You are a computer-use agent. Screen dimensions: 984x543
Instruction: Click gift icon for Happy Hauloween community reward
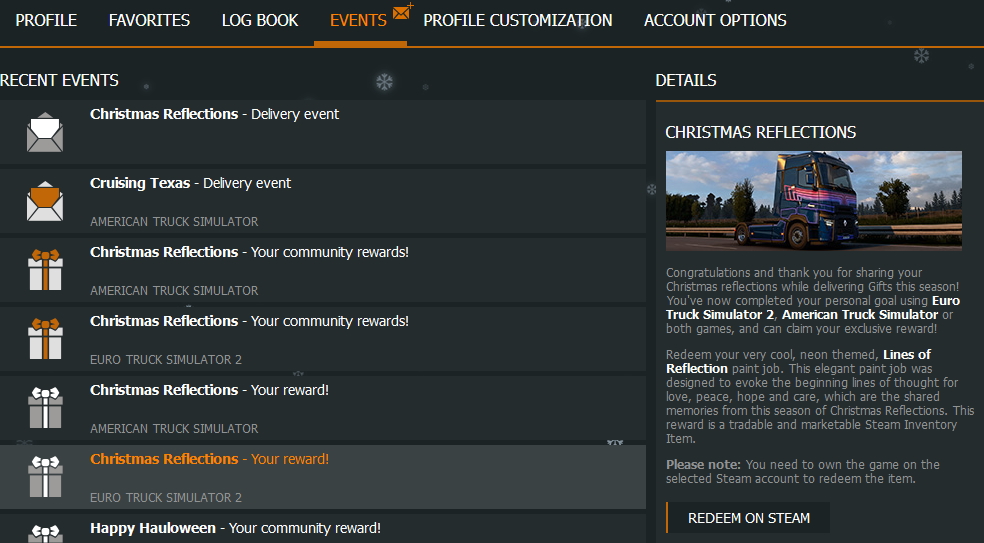coord(45,532)
